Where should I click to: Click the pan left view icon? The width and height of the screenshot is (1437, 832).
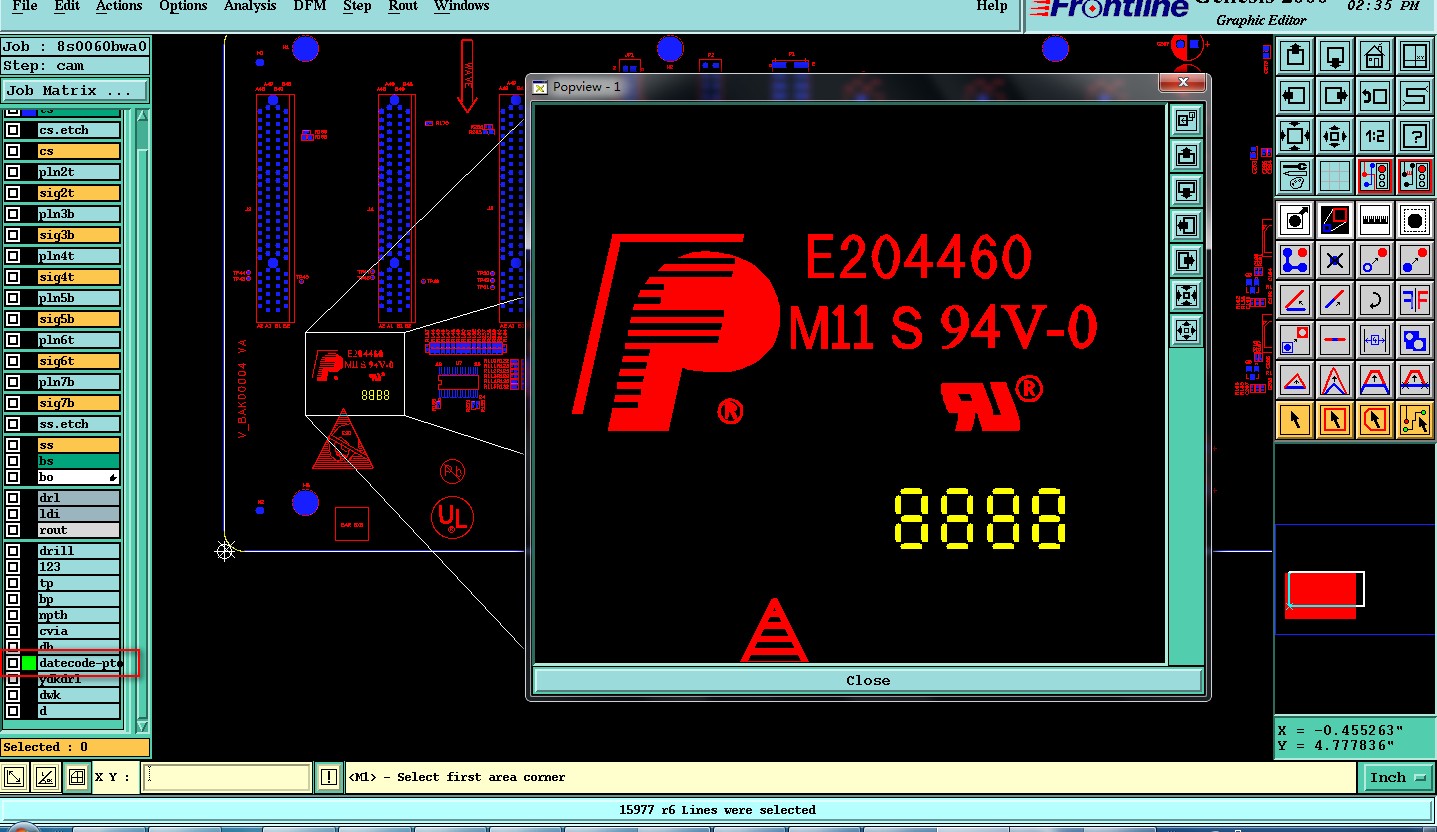click(x=1294, y=97)
